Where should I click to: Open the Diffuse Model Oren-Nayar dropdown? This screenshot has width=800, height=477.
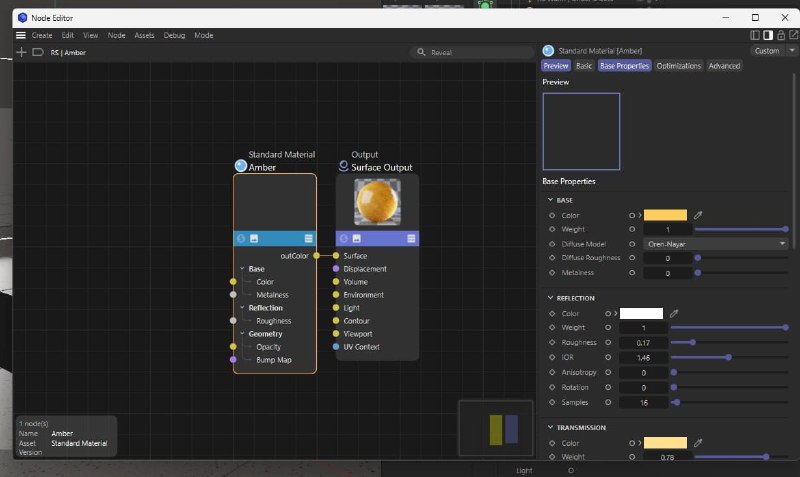pyautogui.click(x=716, y=244)
